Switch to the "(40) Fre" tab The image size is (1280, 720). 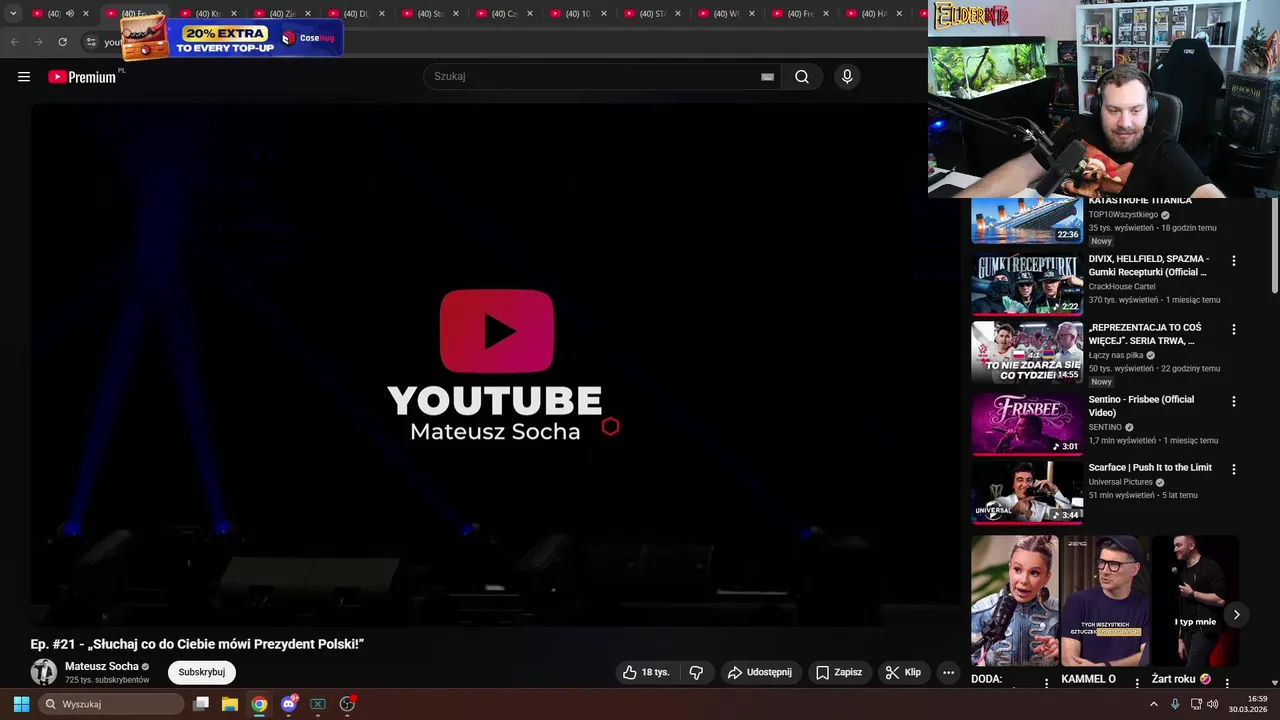pyautogui.click(x=800, y=14)
